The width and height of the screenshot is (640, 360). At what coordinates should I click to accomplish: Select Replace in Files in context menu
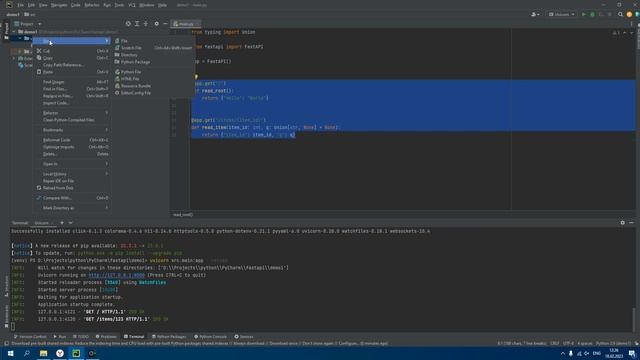tap(72, 96)
